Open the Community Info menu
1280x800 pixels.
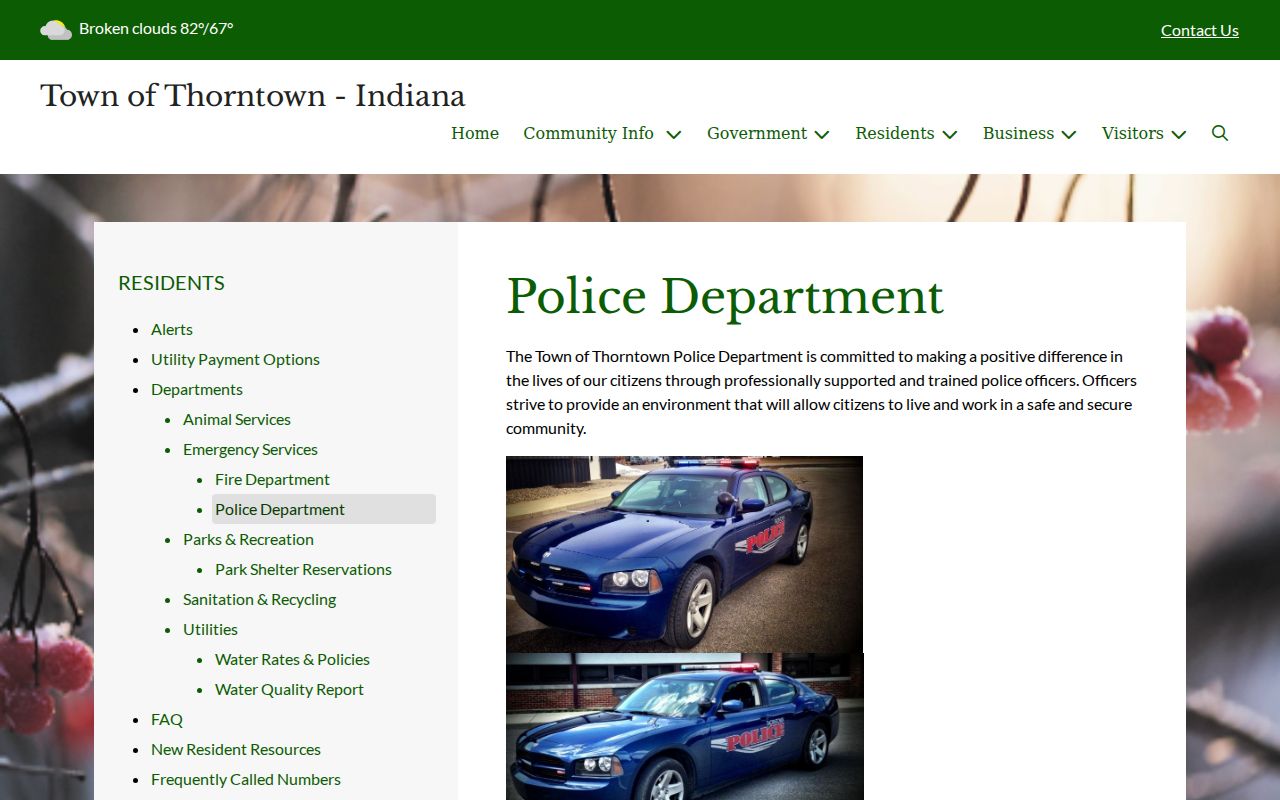(588, 133)
